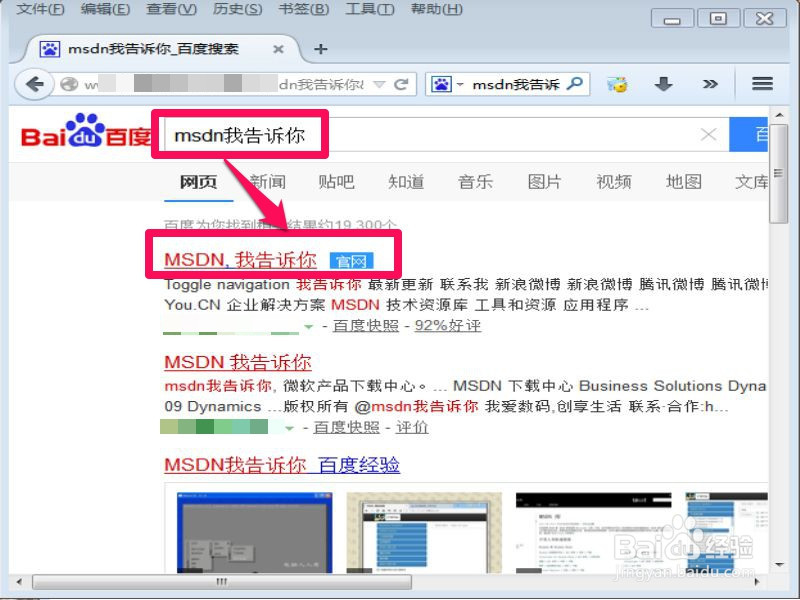Click the horizontal scrollbar right arrow
Viewport: 800px width, 600px height.
(x=757, y=582)
